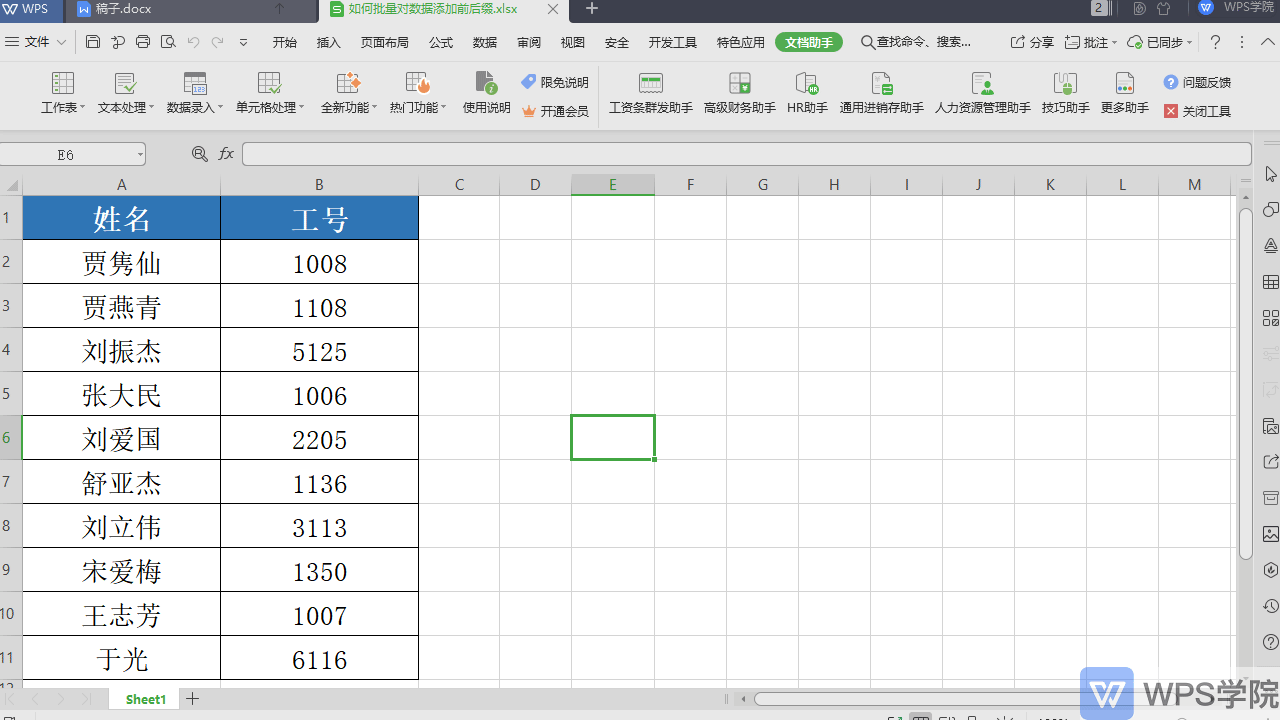The height and width of the screenshot is (720, 1280).
Task: Expand the 文本处理 dropdown
Action: pyautogui.click(x=125, y=93)
